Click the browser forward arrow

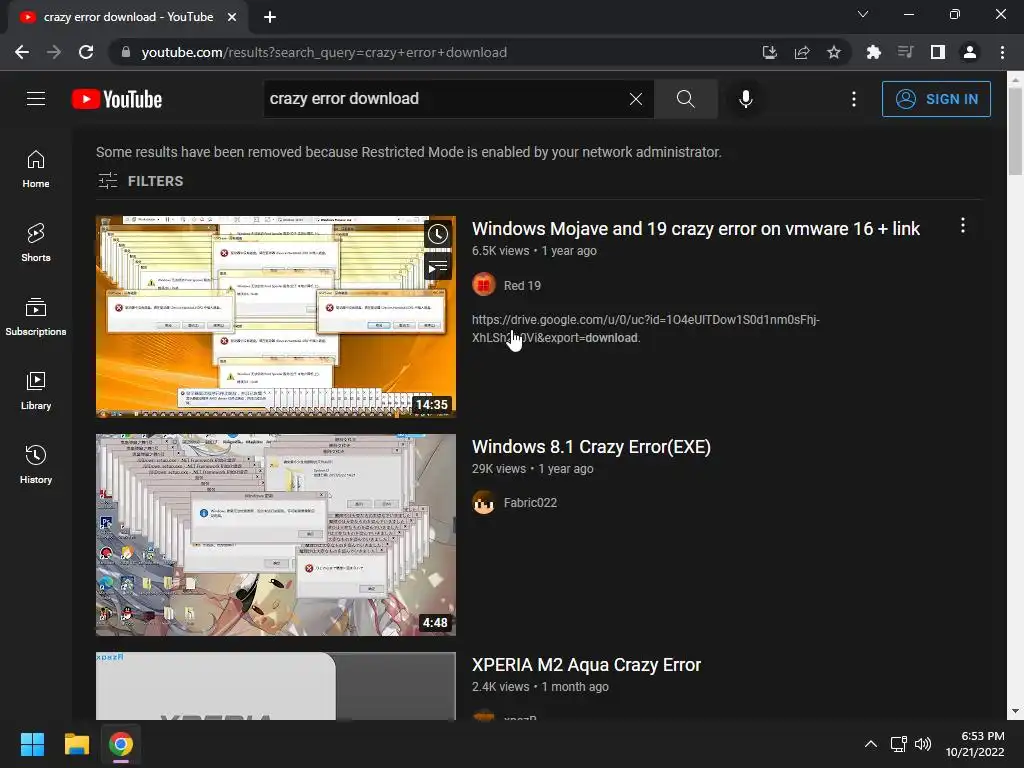(54, 52)
